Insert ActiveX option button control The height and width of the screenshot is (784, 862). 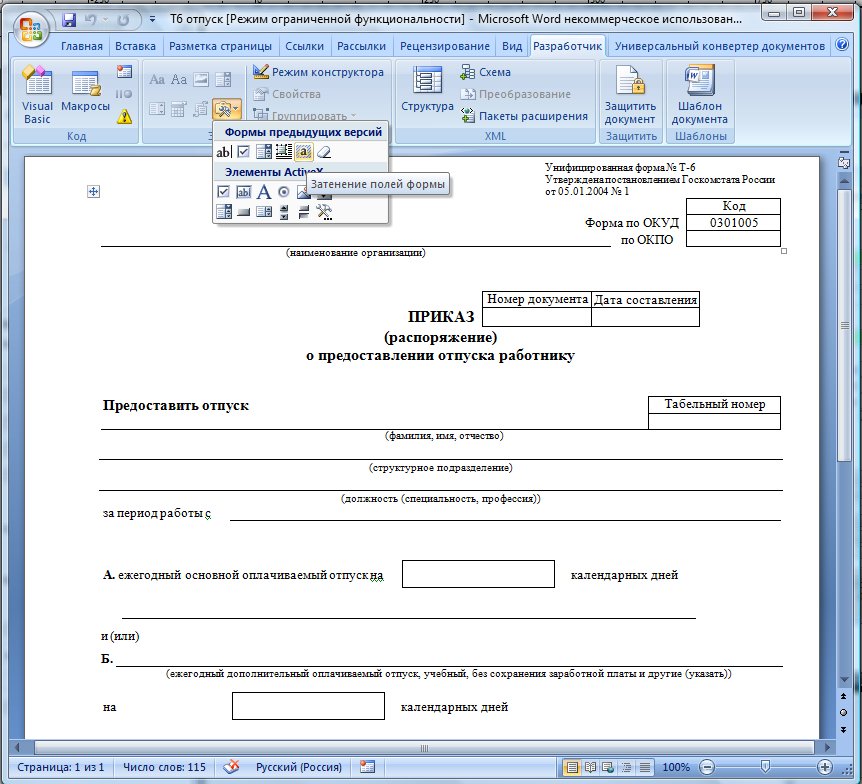pyautogui.click(x=283, y=192)
